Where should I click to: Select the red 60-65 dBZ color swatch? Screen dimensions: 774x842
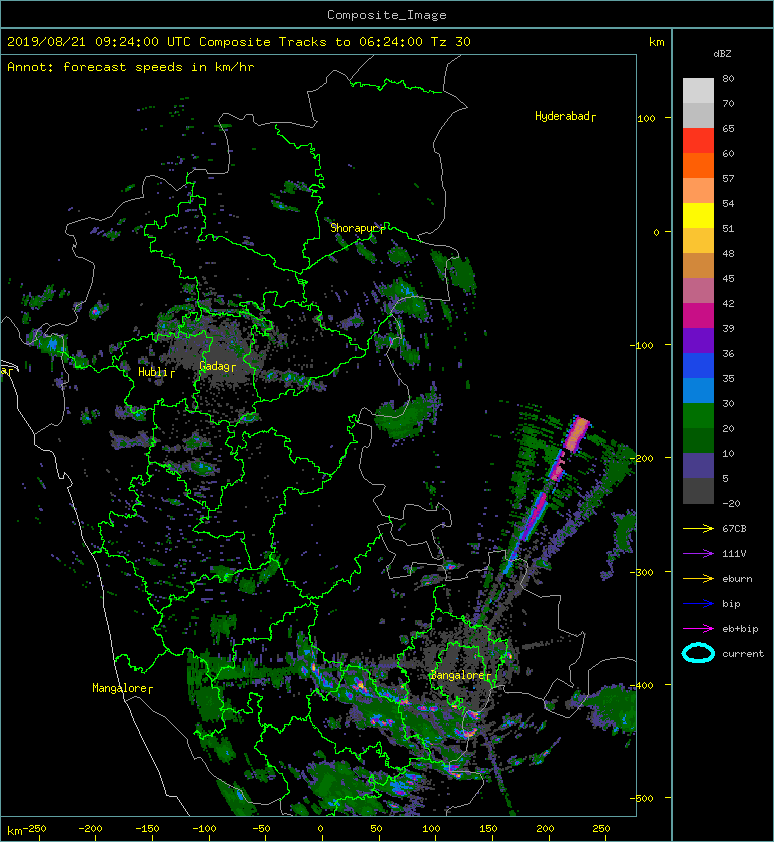tap(698, 141)
